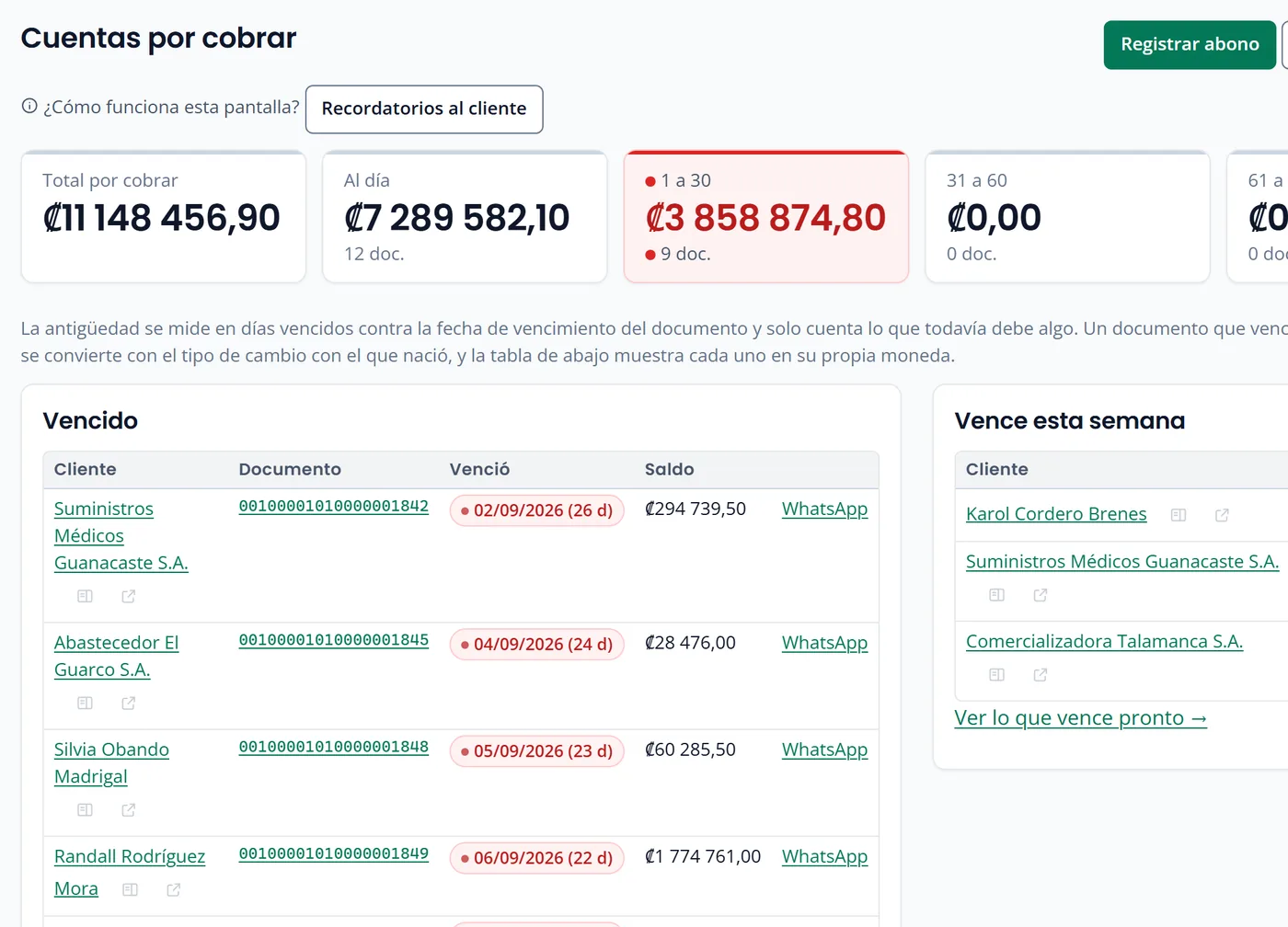Open side panel icon for Randall Rodríguez Mora

tap(130, 889)
